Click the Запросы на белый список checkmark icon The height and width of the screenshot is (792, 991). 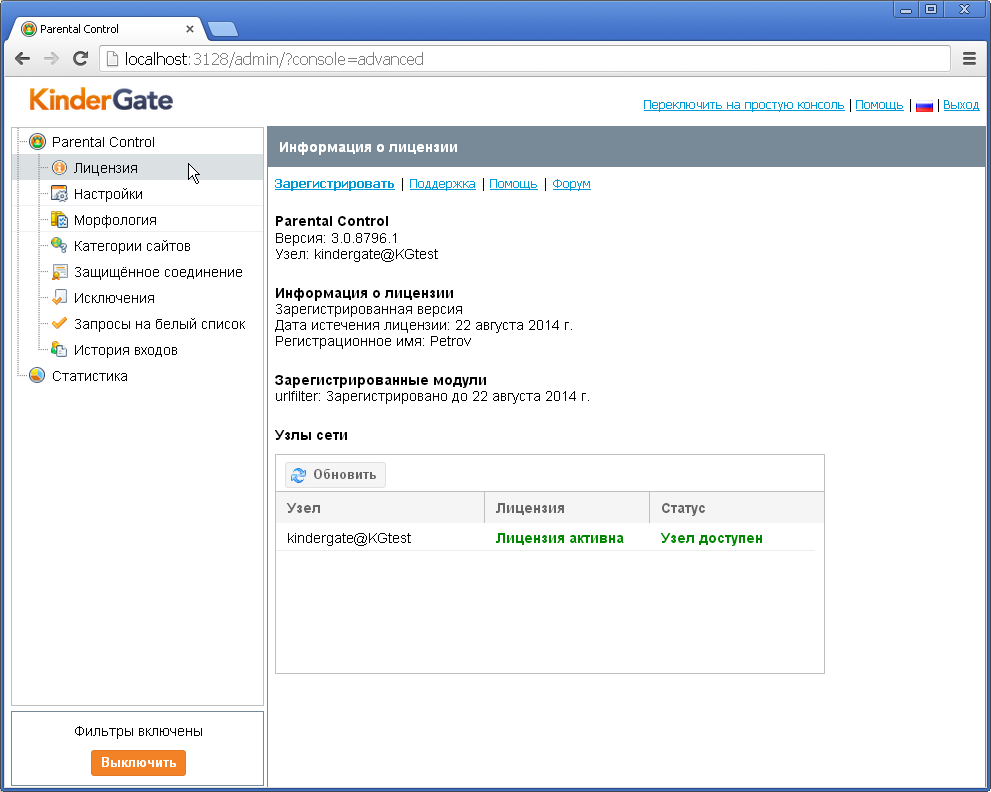pyautogui.click(x=59, y=324)
